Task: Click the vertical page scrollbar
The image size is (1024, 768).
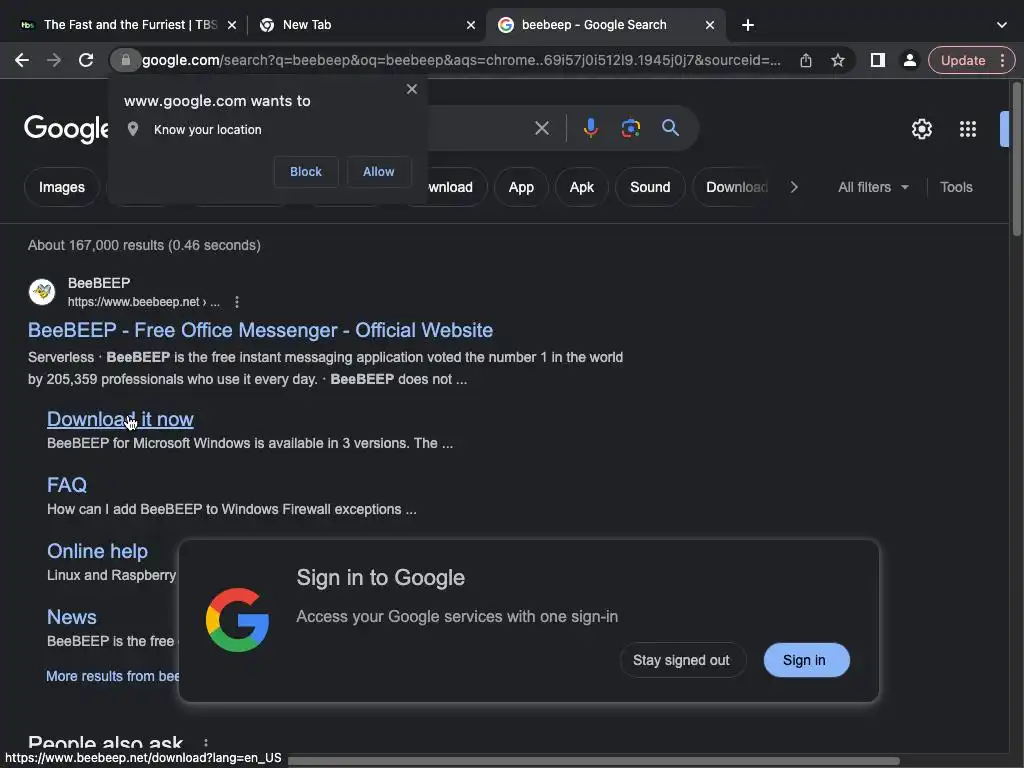Action: point(1016,159)
